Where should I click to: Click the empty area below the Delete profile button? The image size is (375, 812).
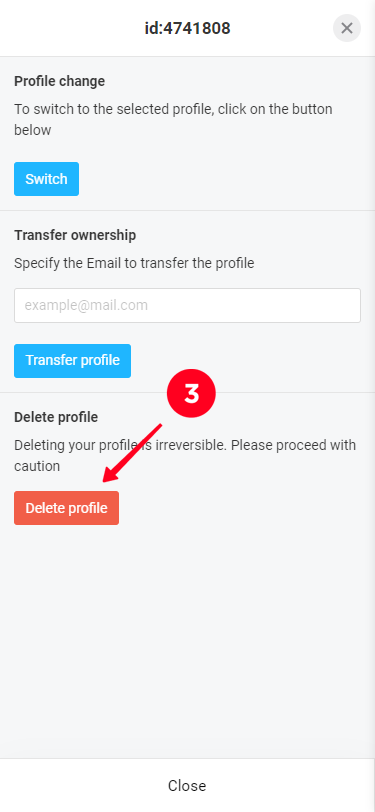tap(188, 642)
